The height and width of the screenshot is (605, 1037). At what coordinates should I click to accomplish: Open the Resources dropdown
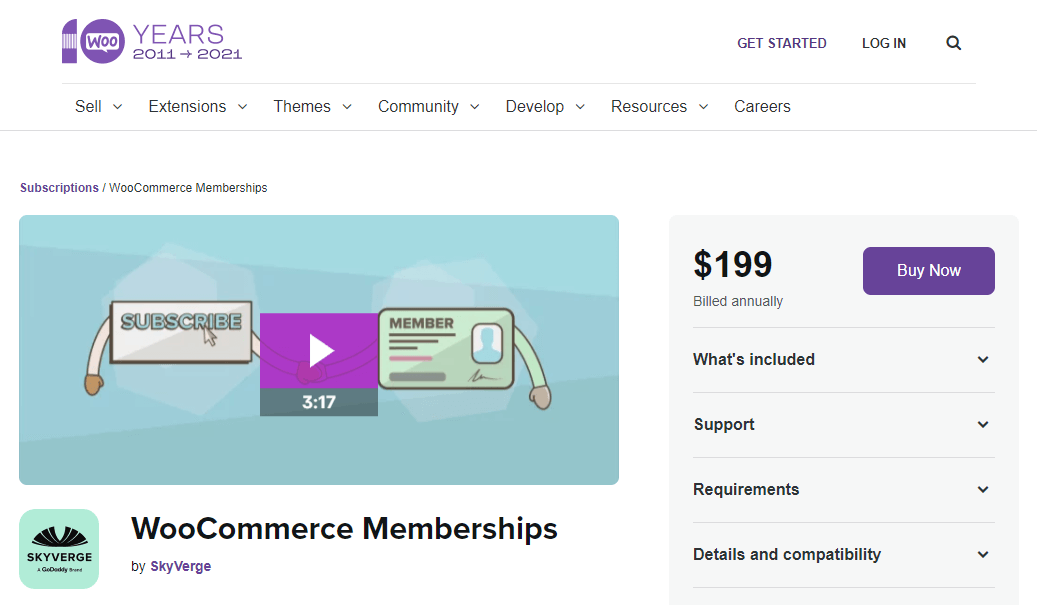[659, 107]
